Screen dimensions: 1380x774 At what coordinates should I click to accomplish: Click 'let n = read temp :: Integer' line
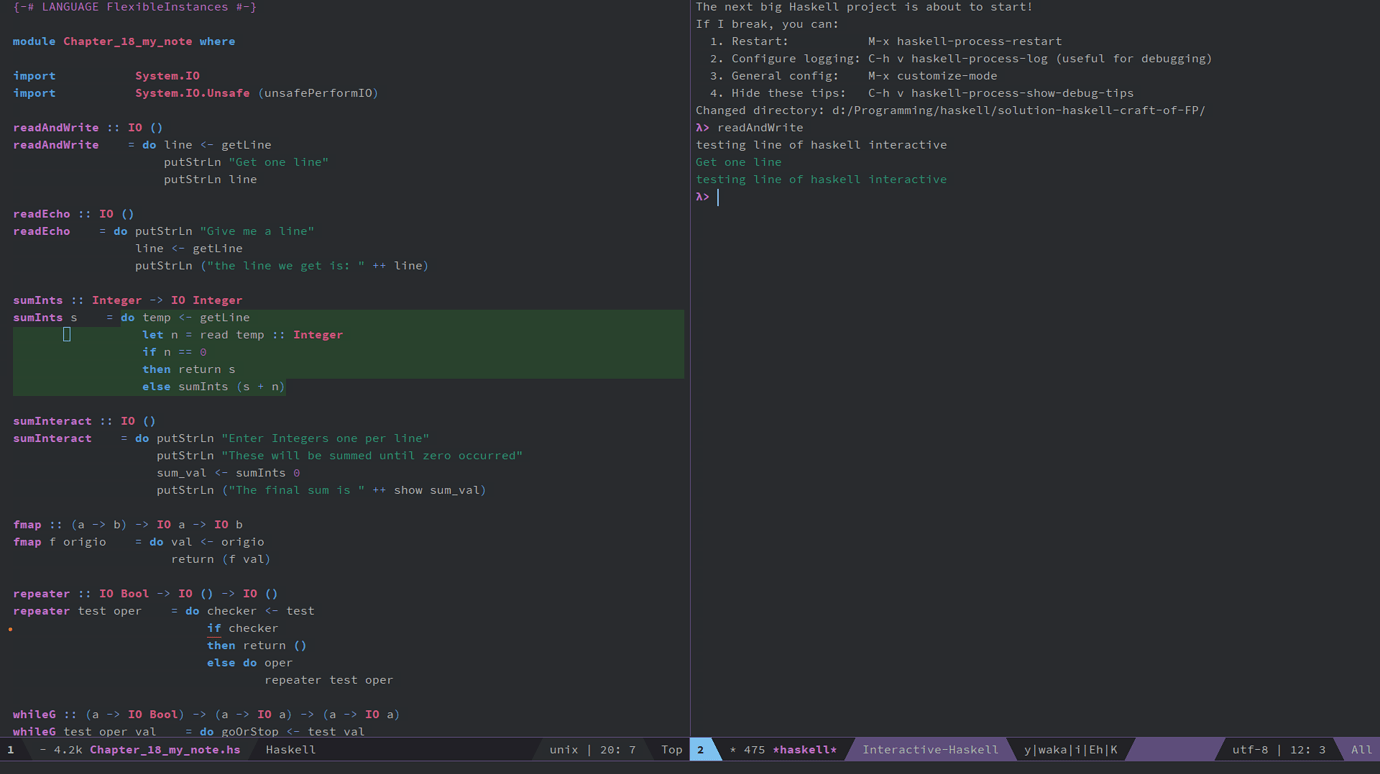(x=242, y=335)
